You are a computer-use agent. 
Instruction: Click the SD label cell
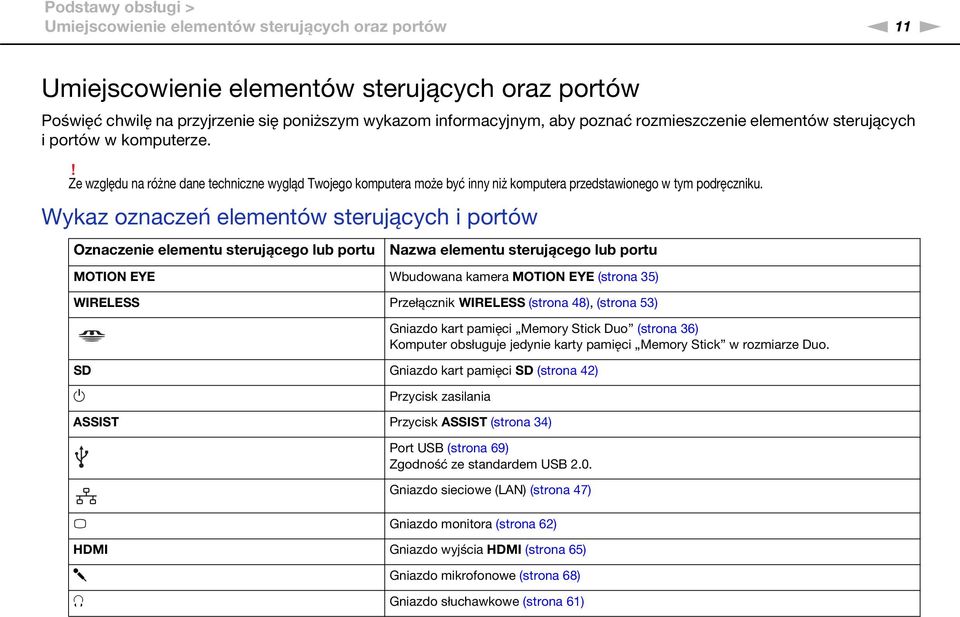coord(227,372)
